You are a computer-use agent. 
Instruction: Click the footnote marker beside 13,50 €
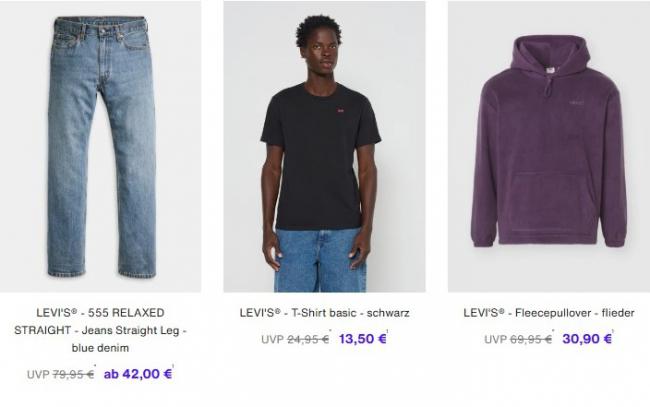pyautogui.click(x=387, y=331)
